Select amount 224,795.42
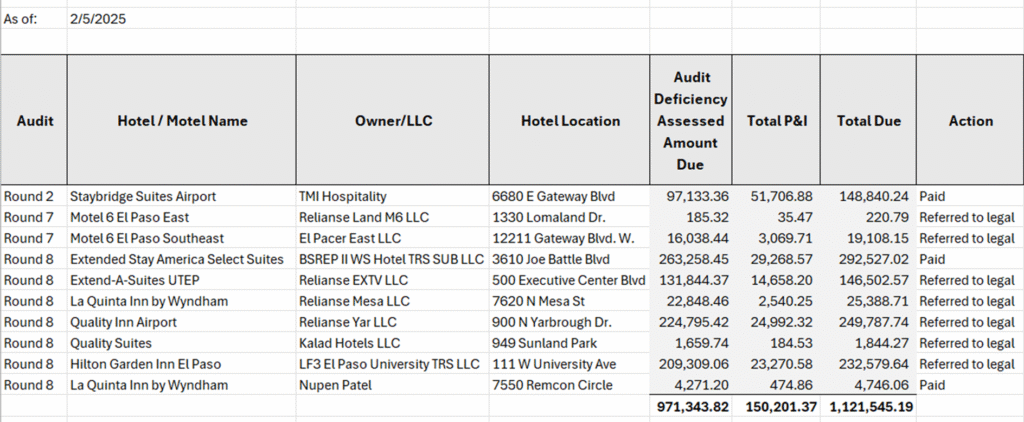Viewport: 1024px width, 422px height. coord(691,322)
